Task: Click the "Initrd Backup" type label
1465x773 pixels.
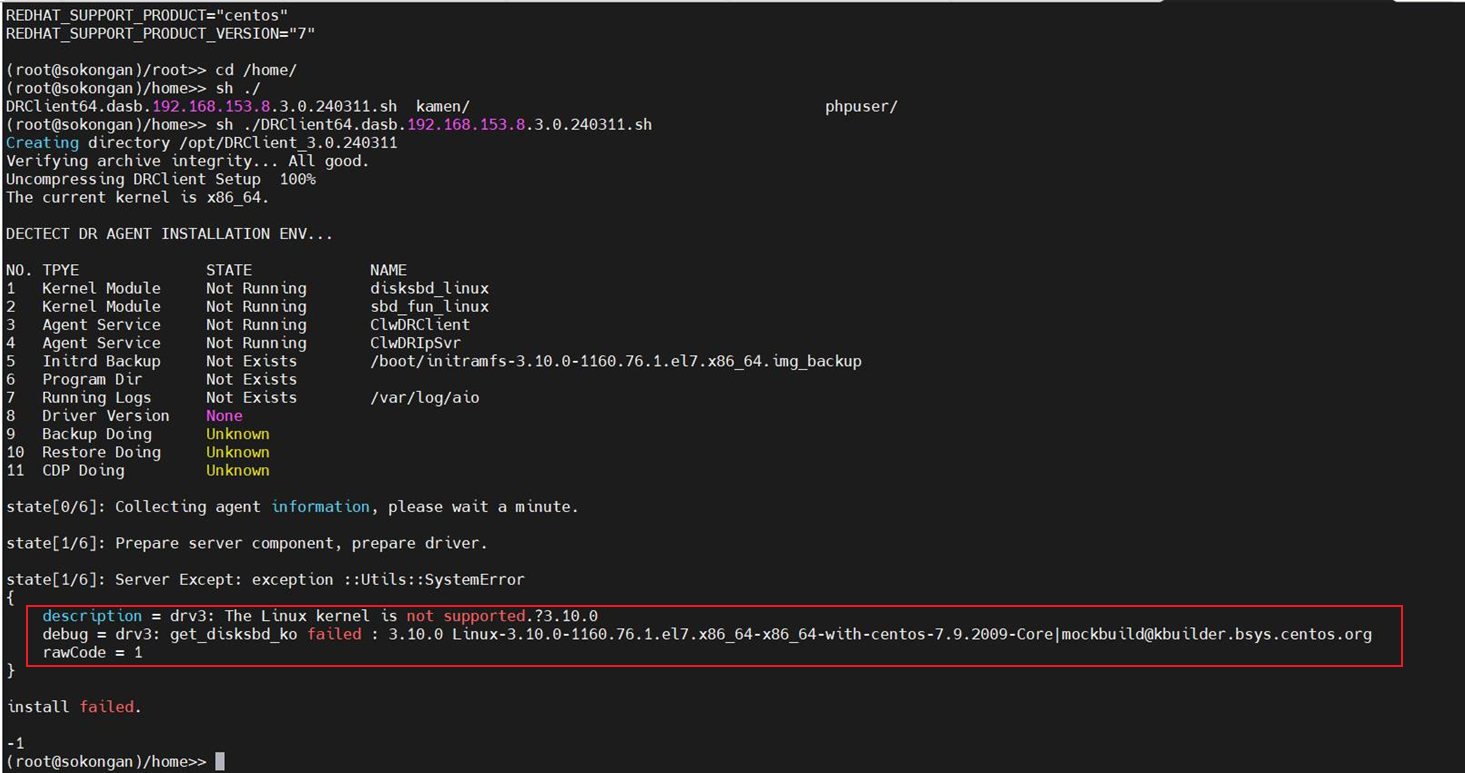Action: (101, 361)
